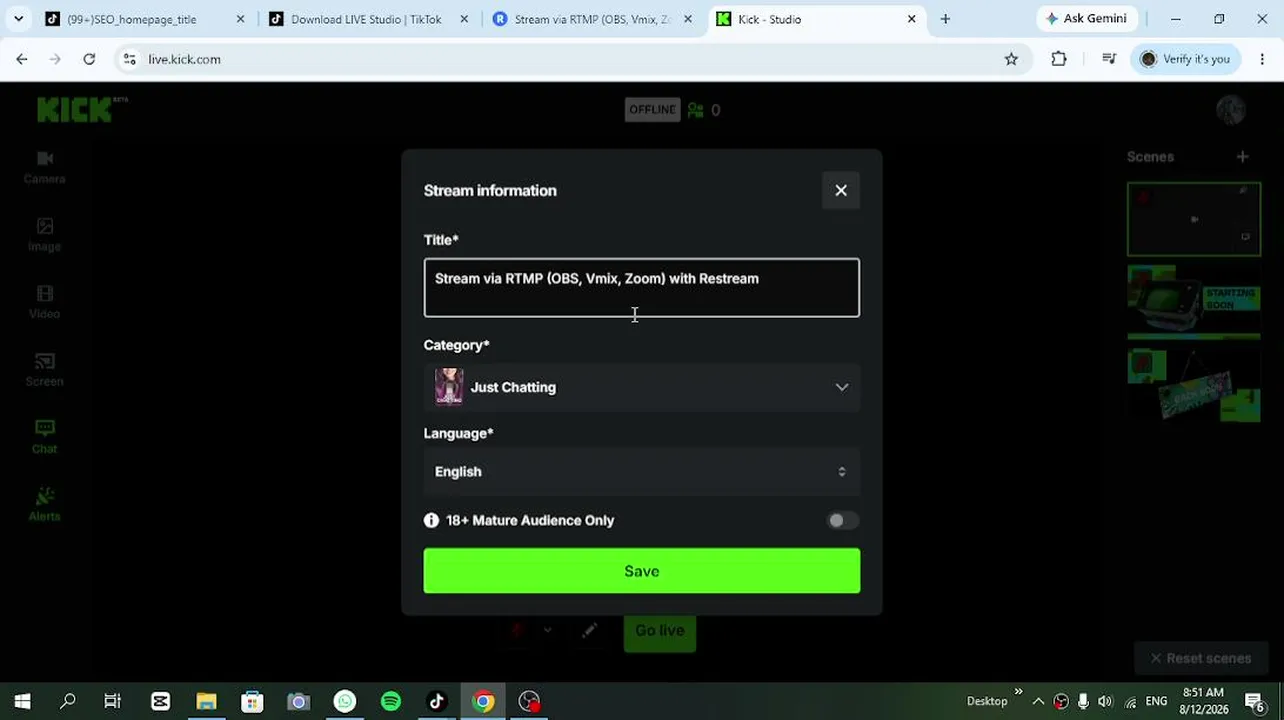The image size is (1284, 720).
Task: Click the Verify it's you profile button
Action: click(x=1185, y=59)
